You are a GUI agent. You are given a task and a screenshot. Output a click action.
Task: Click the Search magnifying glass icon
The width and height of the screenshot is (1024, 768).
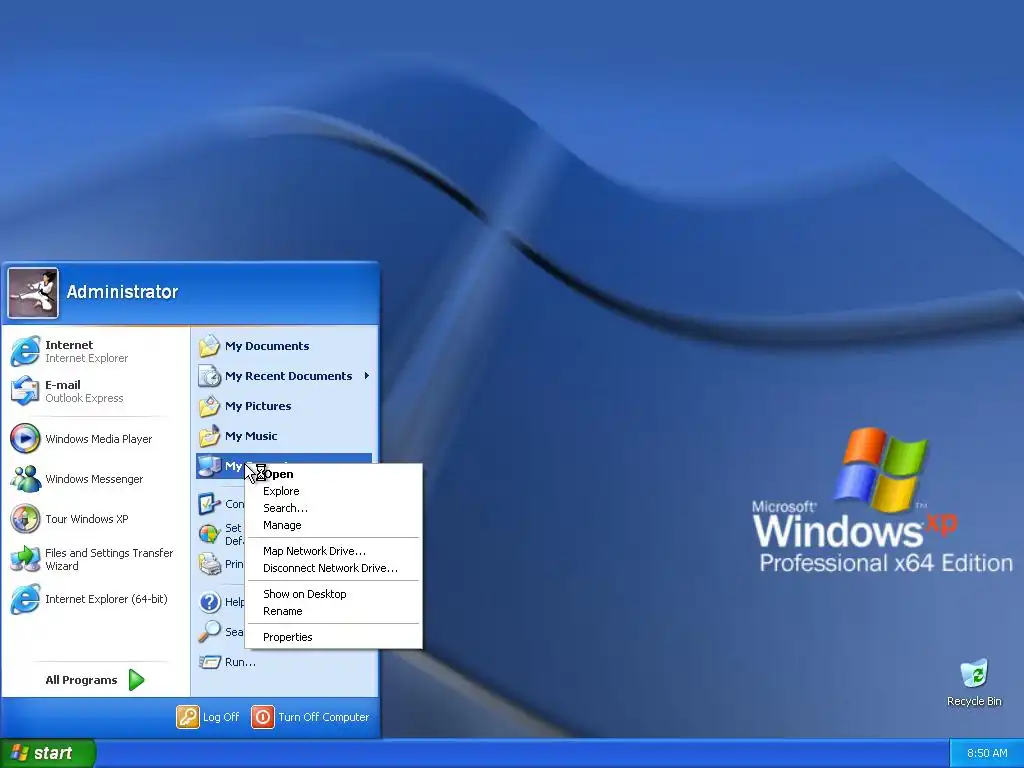pyautogui.click(x=210, y=632)
